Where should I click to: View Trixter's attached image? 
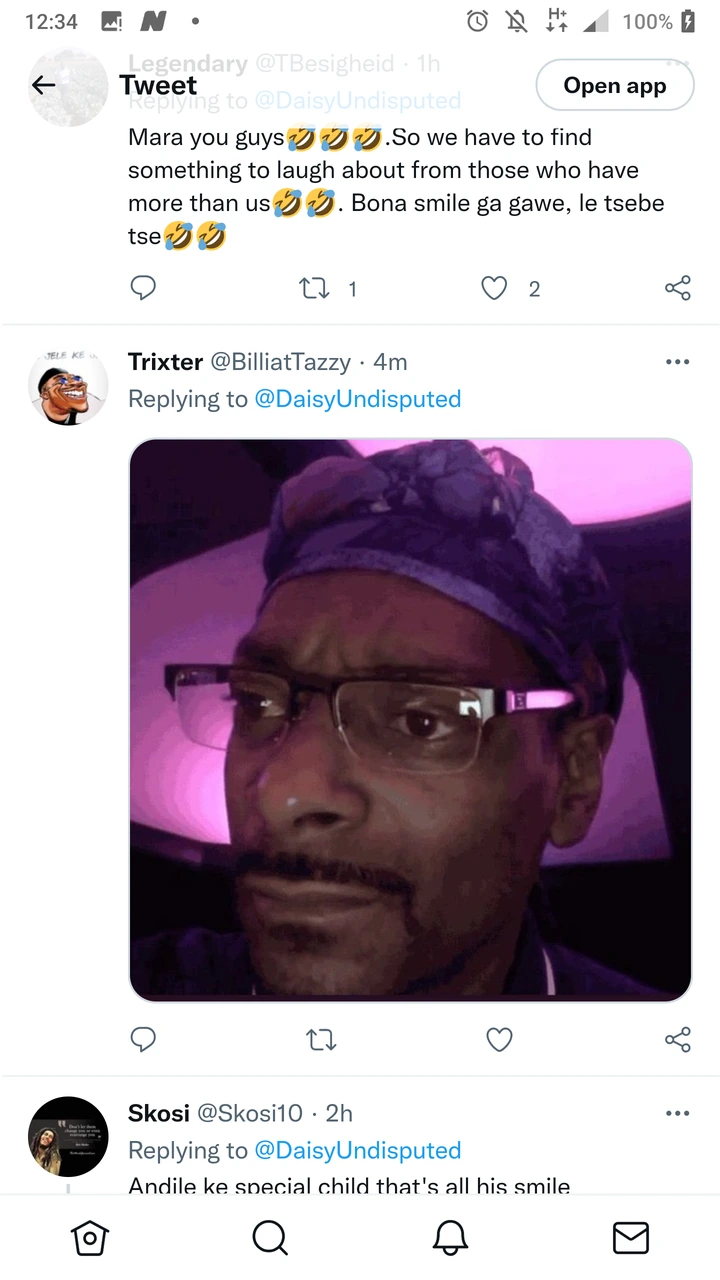click(x=411, y=720)
